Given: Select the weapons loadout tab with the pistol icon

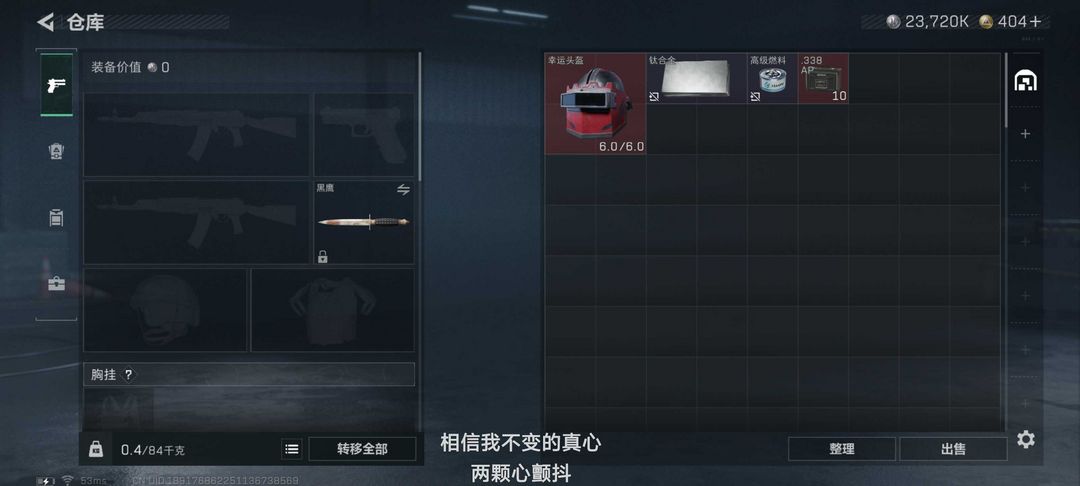Looking at the screenshot, I should tap(56, 85).
